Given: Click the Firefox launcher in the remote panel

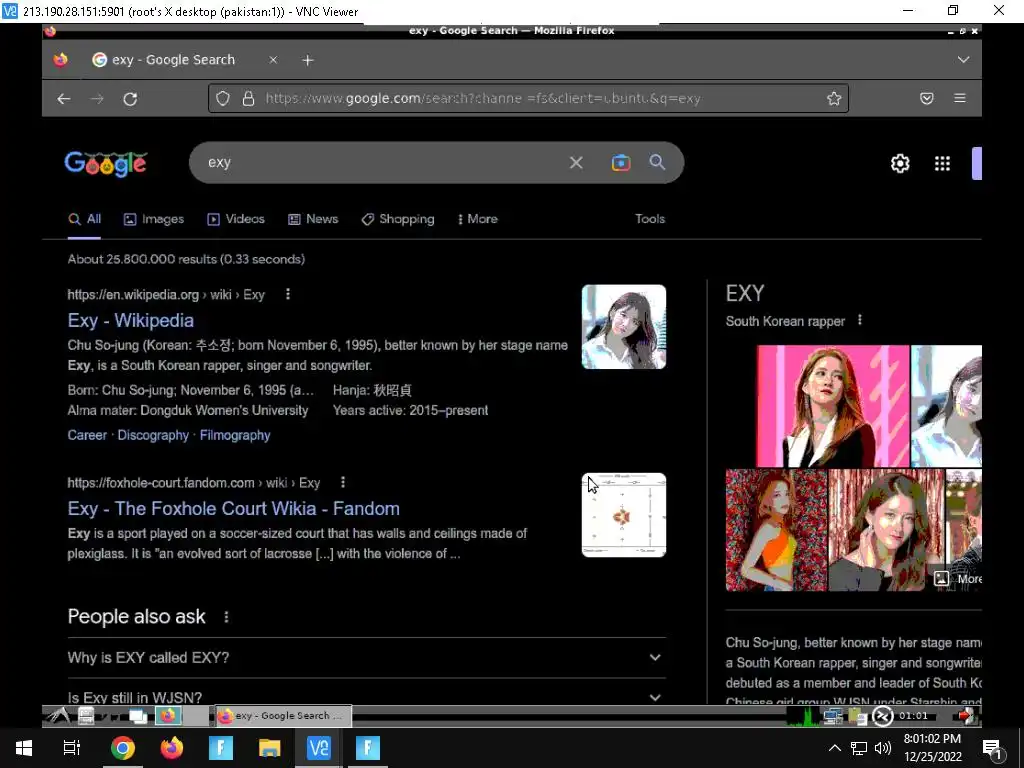Looking at the screenshot, I should tap(167, 716).
